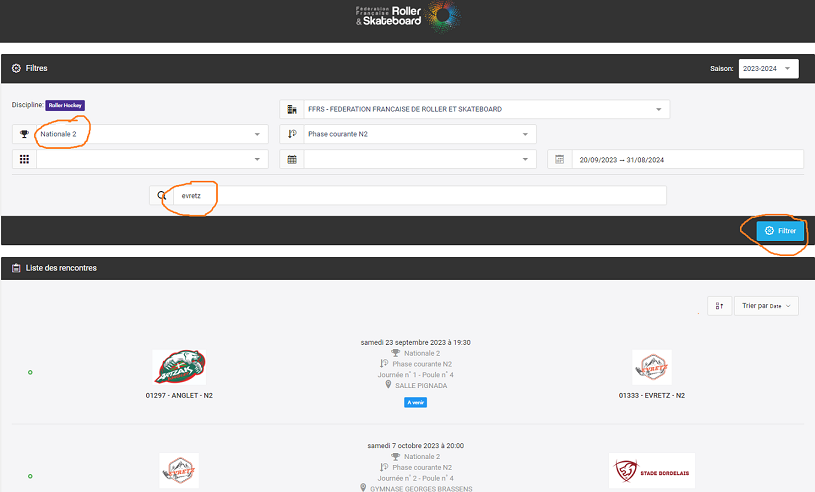Open the Trier par Date dropdown

tap(766, 306)
